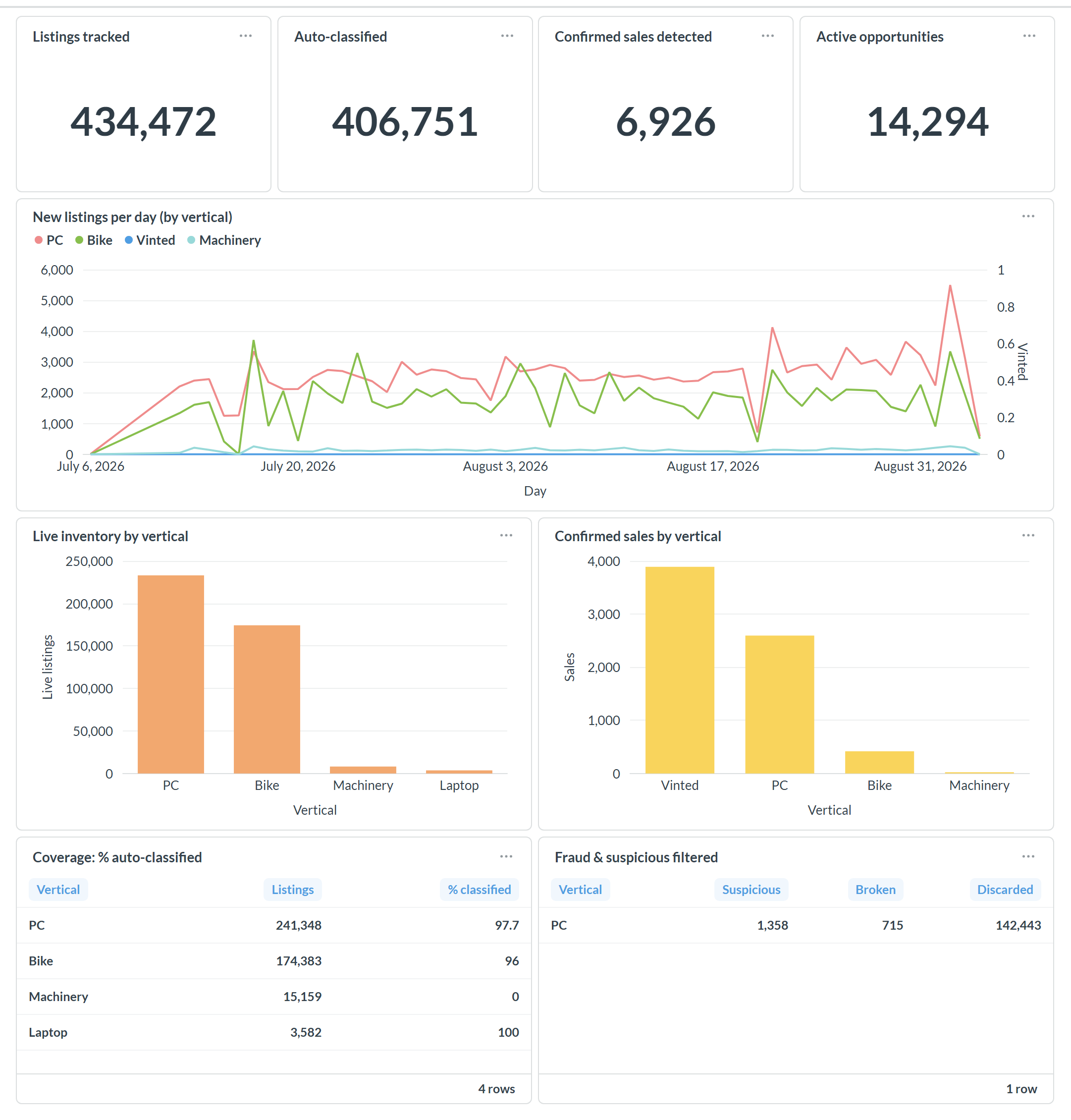The height and width of the screenshot is (1120, 1071).
Task: Open Active opportunities card ellipsis menu
Action: click(1029, 36)
